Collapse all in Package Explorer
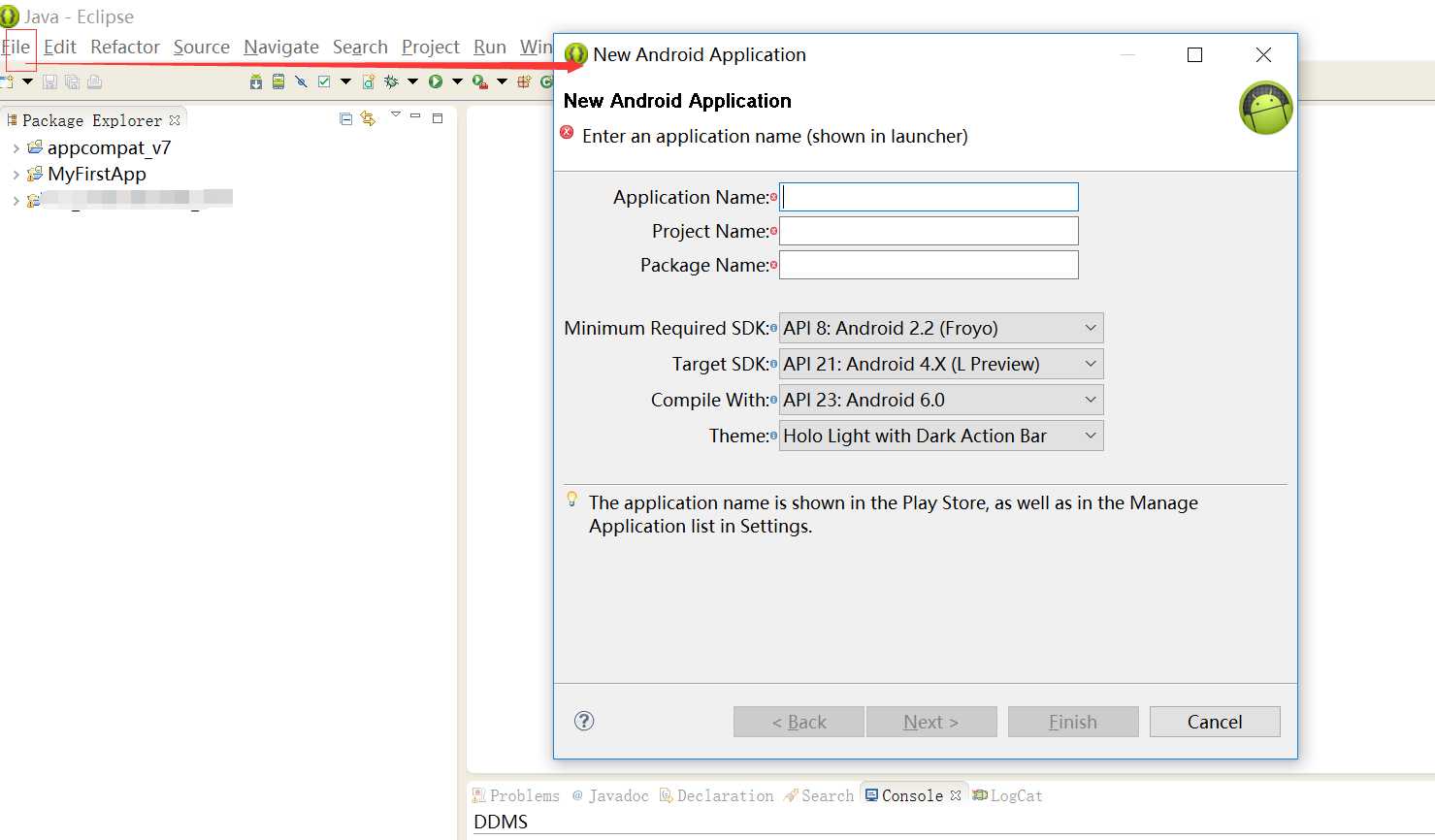The image size is (1435, 840). 345,118
